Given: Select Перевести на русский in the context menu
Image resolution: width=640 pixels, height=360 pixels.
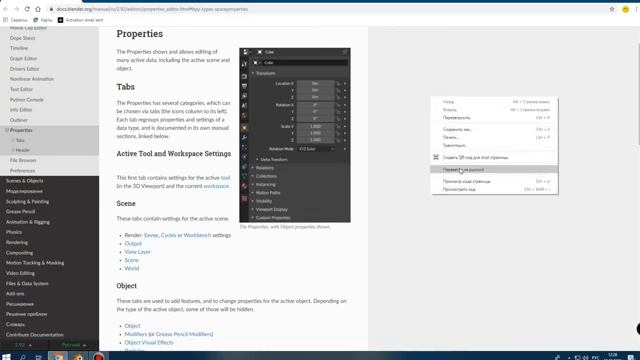Looking at the screenshot, I should click(494, 169).
